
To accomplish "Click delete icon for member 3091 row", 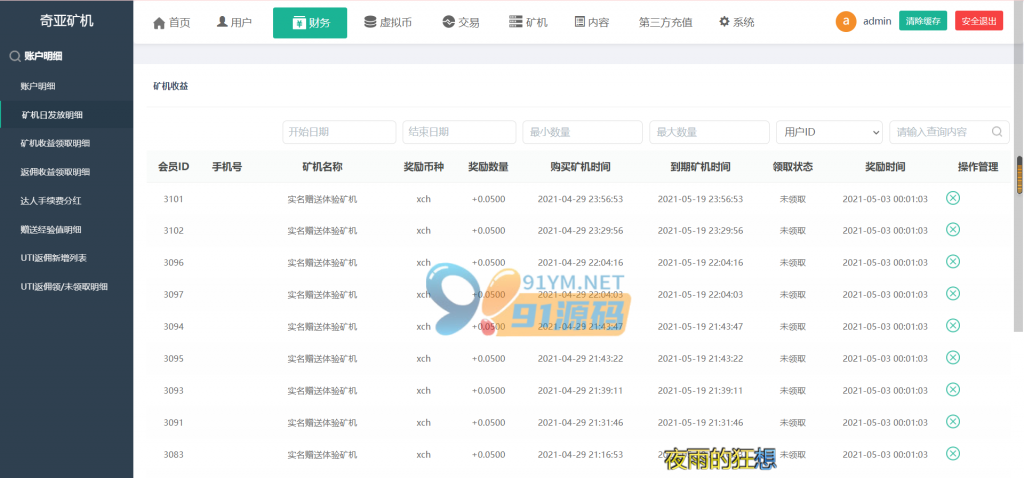I will 953,421.
